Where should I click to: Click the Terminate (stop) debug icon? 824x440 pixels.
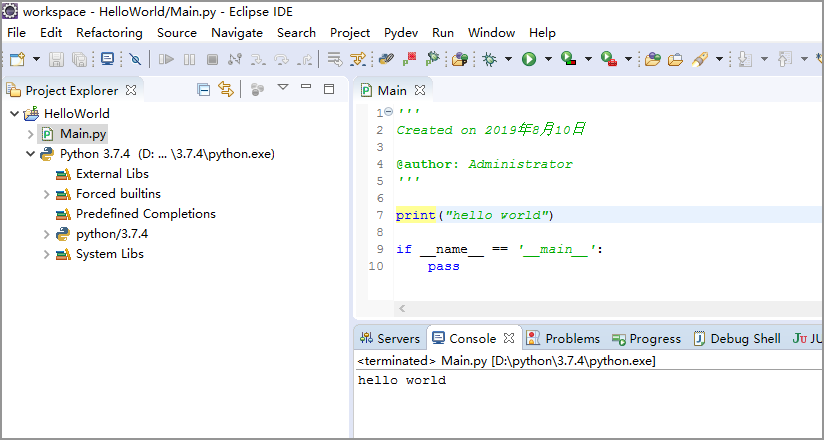[x=212, y=59]
